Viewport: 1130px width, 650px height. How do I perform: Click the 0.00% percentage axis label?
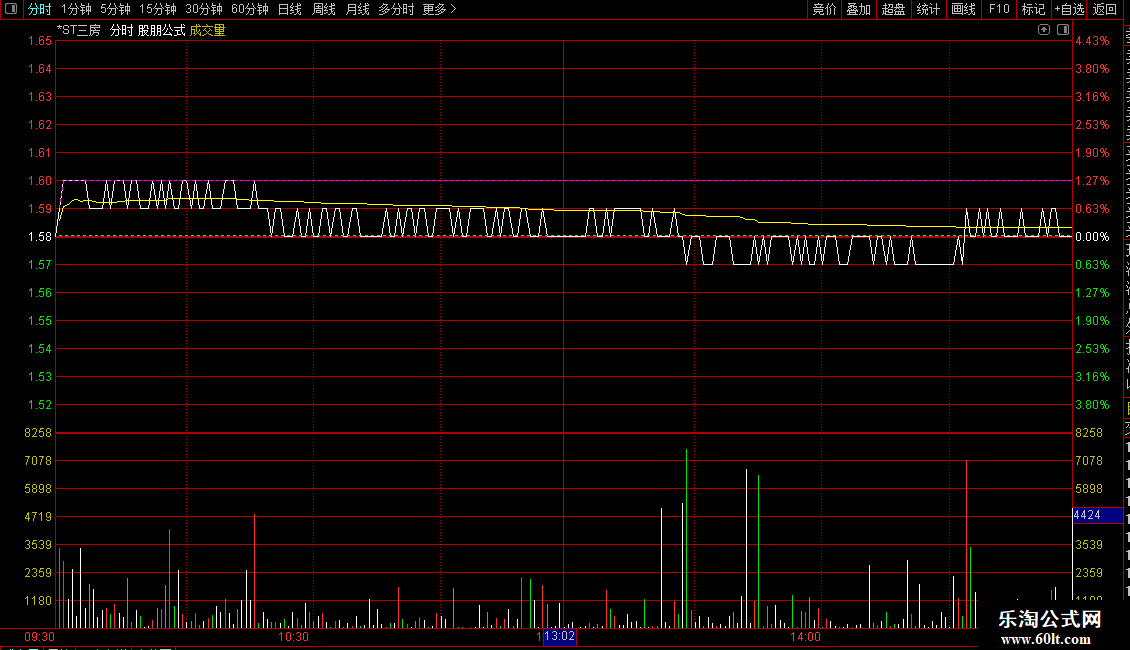point(1093,237)
